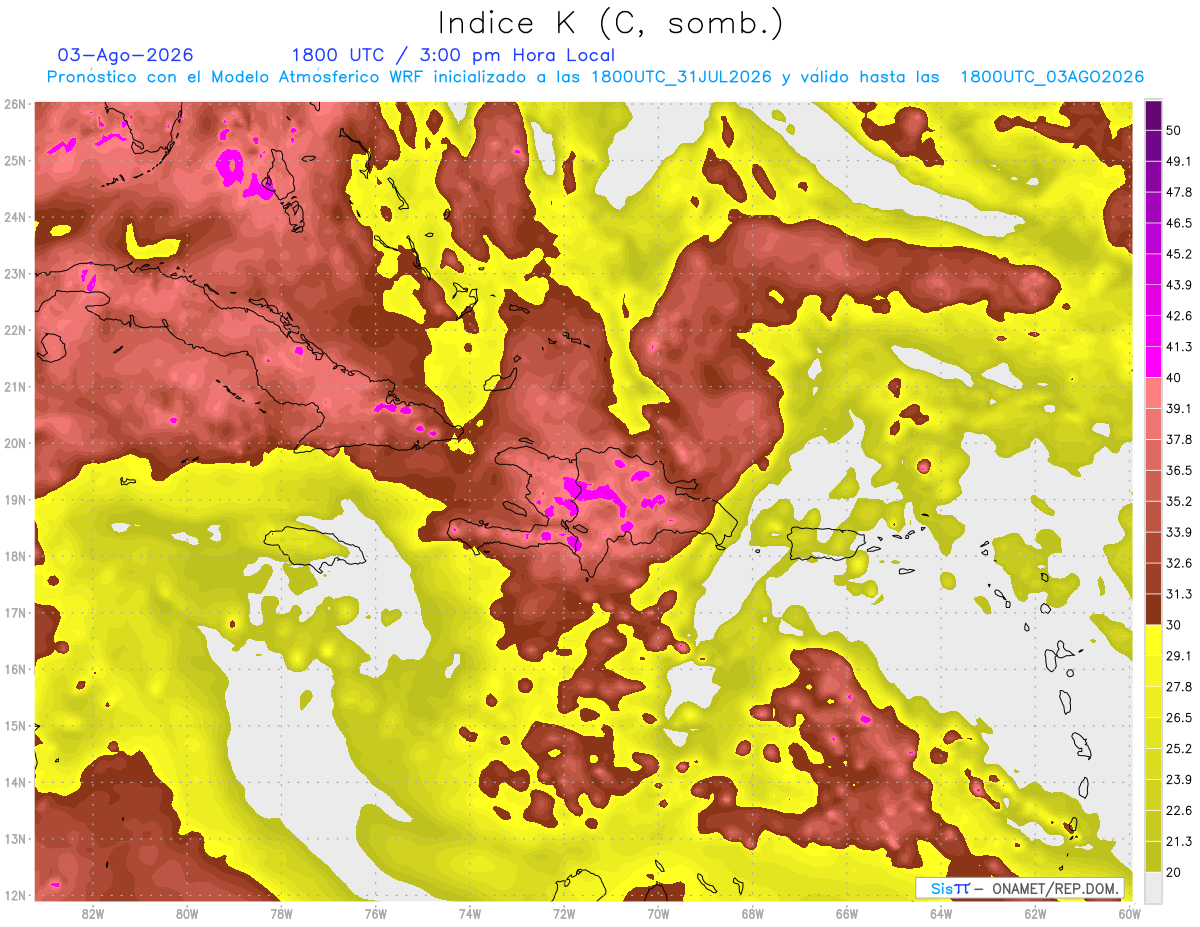Click the legend value '35.2'
The image size is (1200, 927).
coord(1180,501)
